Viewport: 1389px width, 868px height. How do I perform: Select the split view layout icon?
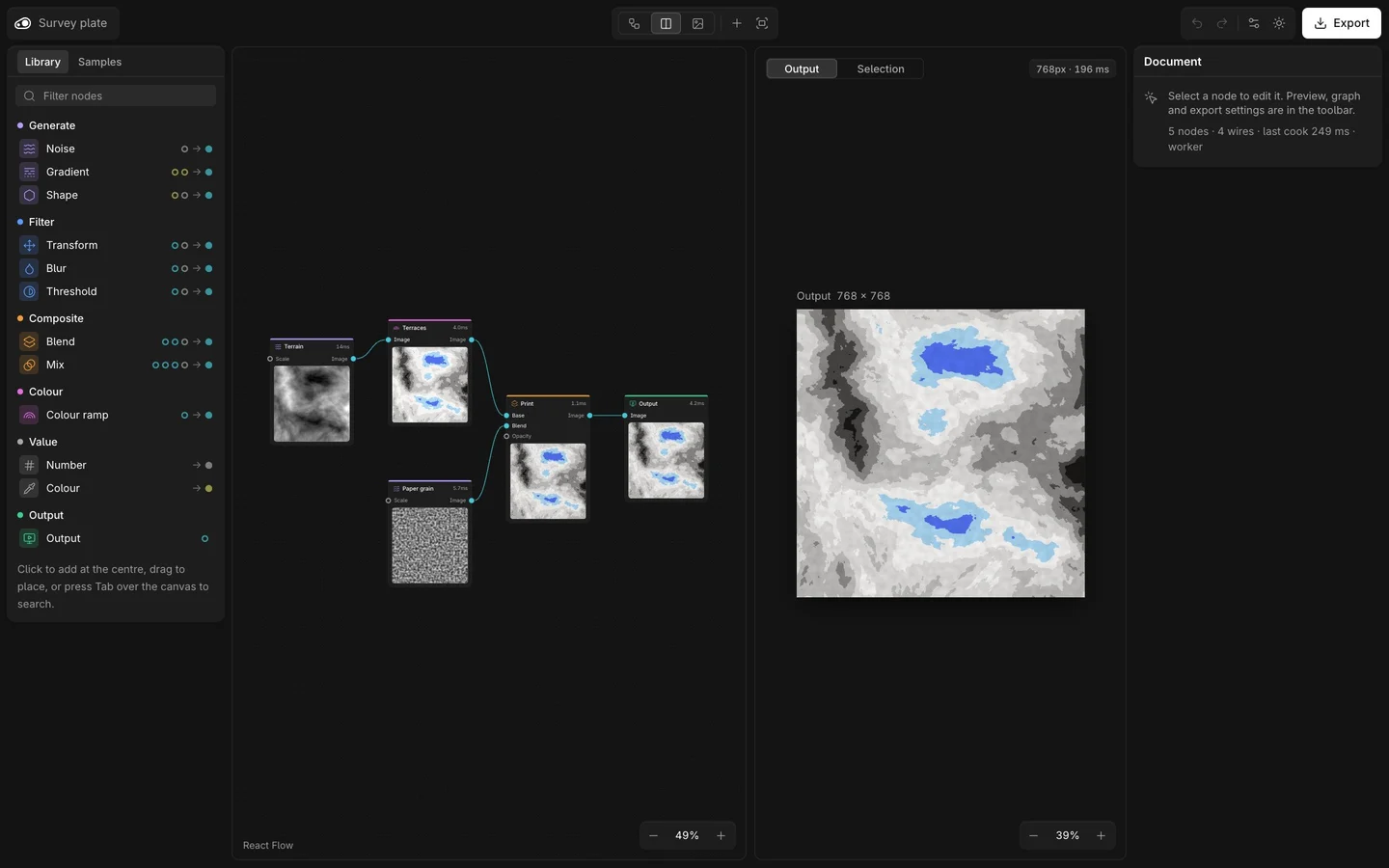[666, 23]
